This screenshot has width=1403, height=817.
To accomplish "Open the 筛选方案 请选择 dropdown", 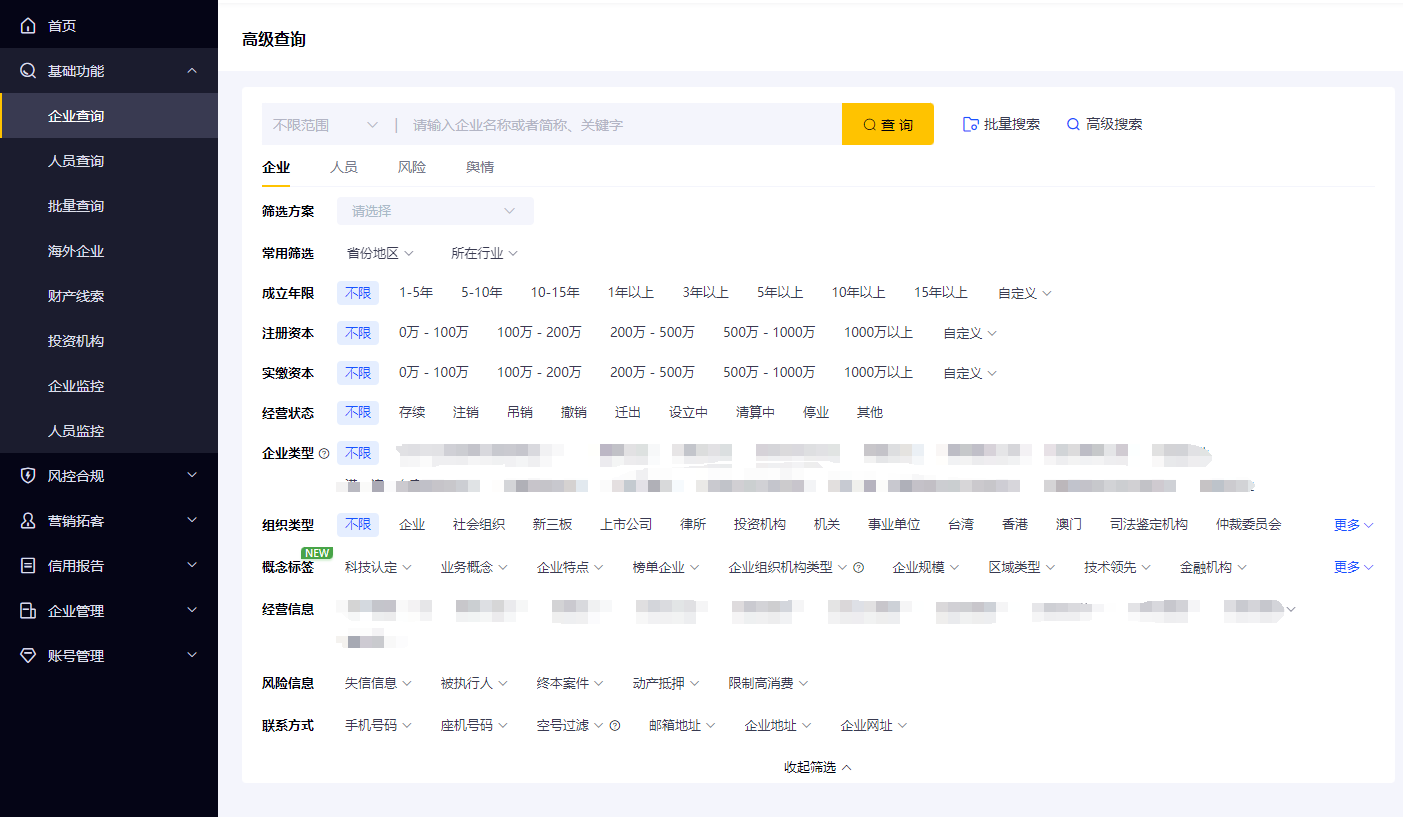I will click(x=435, y=211).
